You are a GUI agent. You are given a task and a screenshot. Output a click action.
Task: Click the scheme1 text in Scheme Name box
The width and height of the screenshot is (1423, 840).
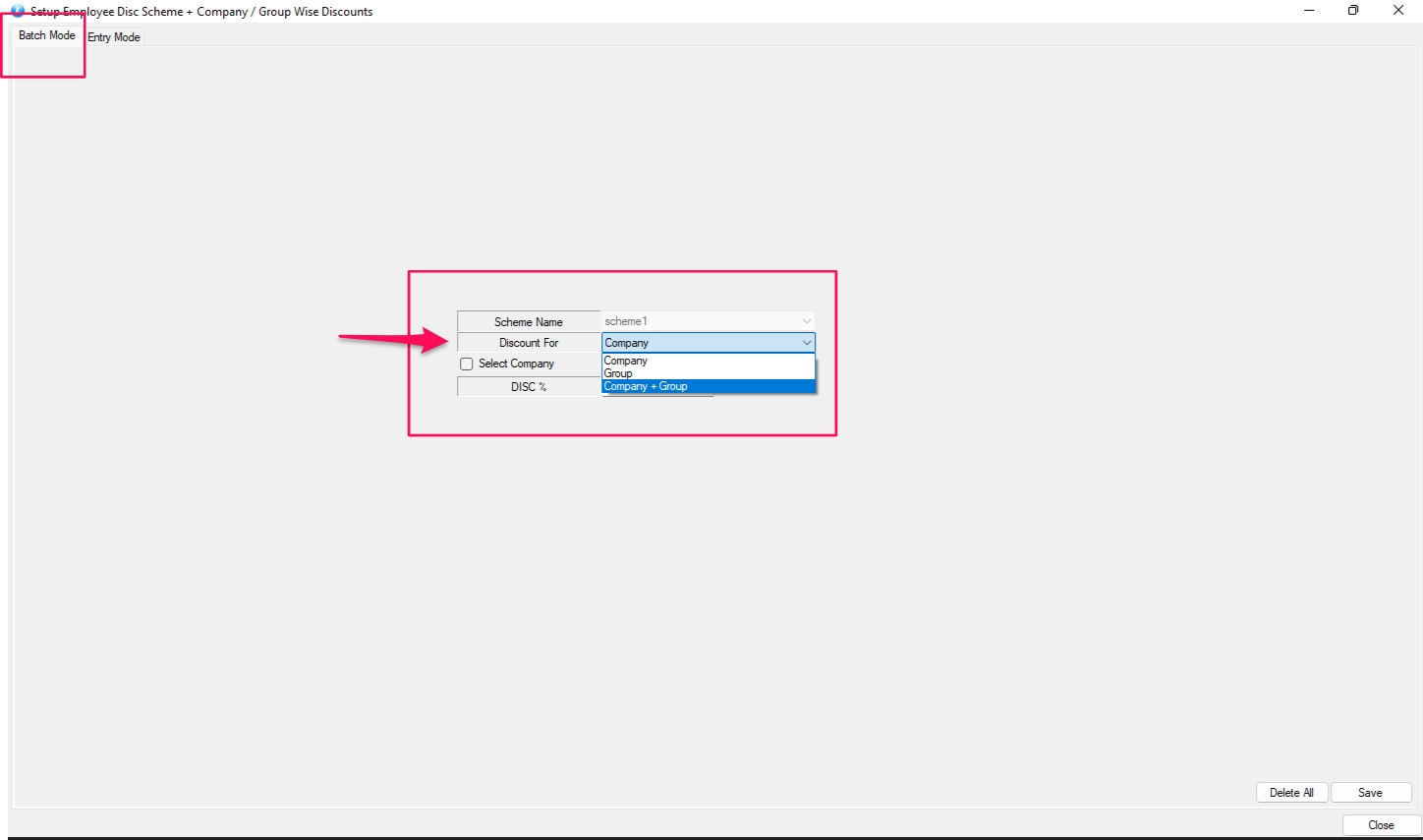point(626,321)
